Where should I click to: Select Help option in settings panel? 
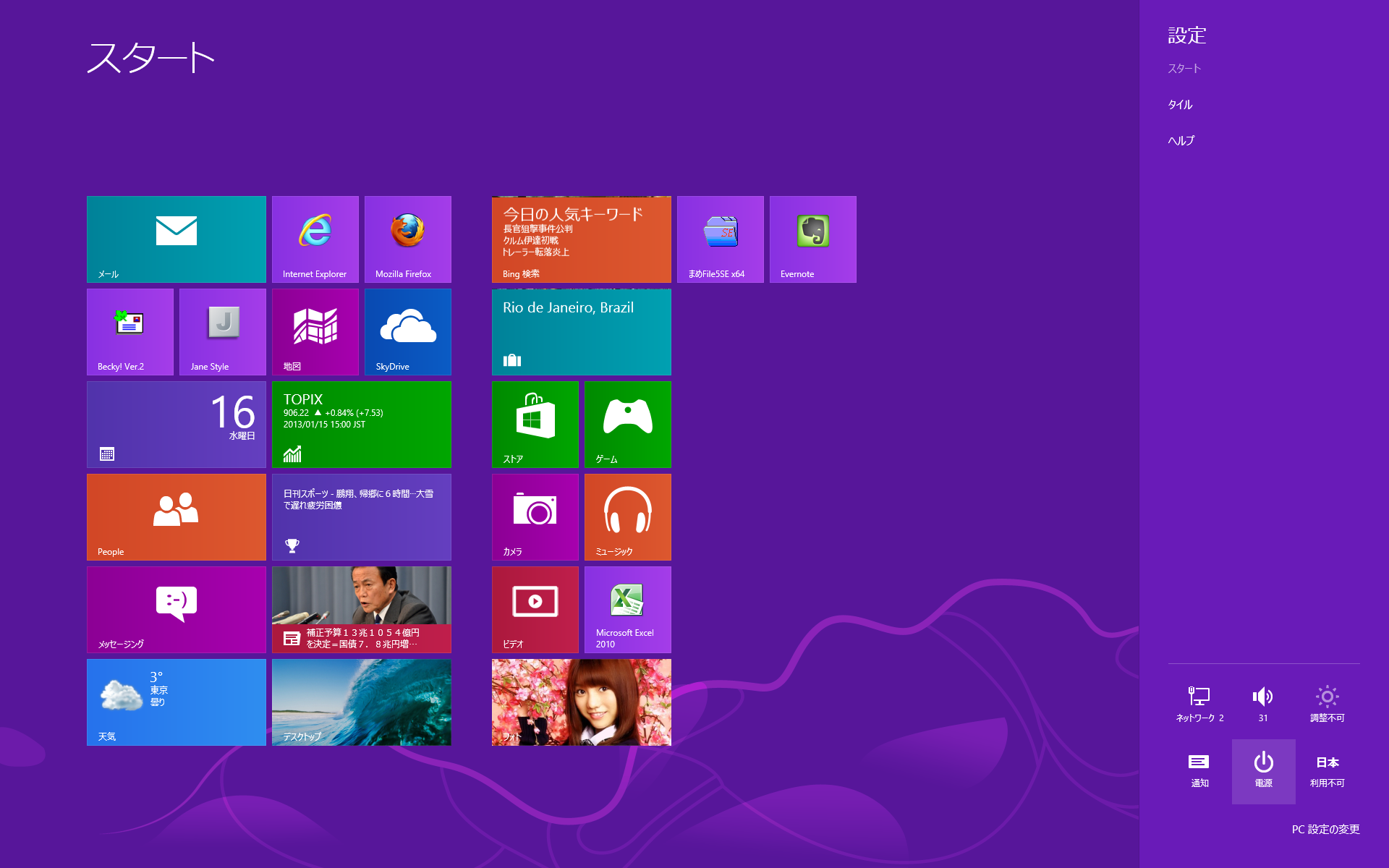coord(1181,141)
